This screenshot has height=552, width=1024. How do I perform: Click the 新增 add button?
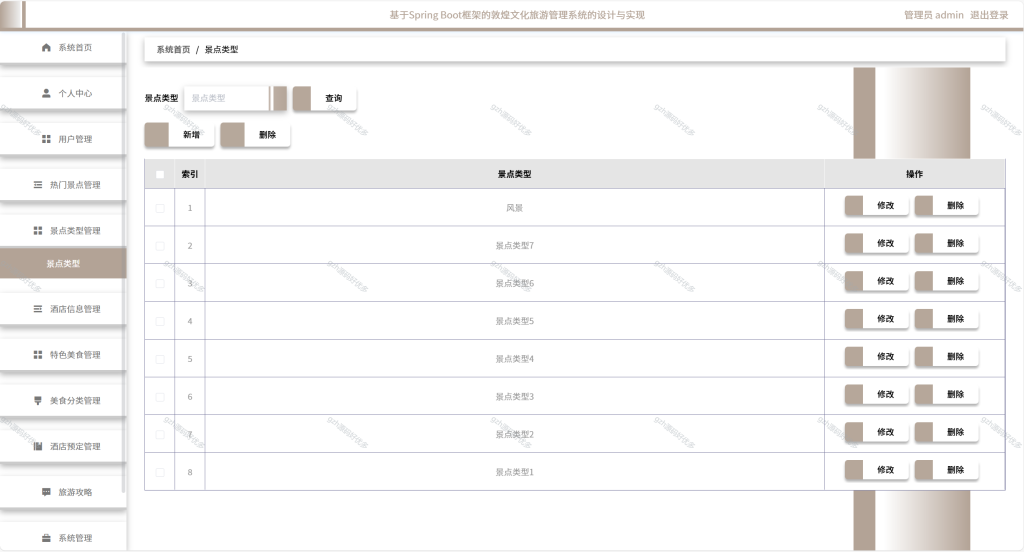coord(179,135)
